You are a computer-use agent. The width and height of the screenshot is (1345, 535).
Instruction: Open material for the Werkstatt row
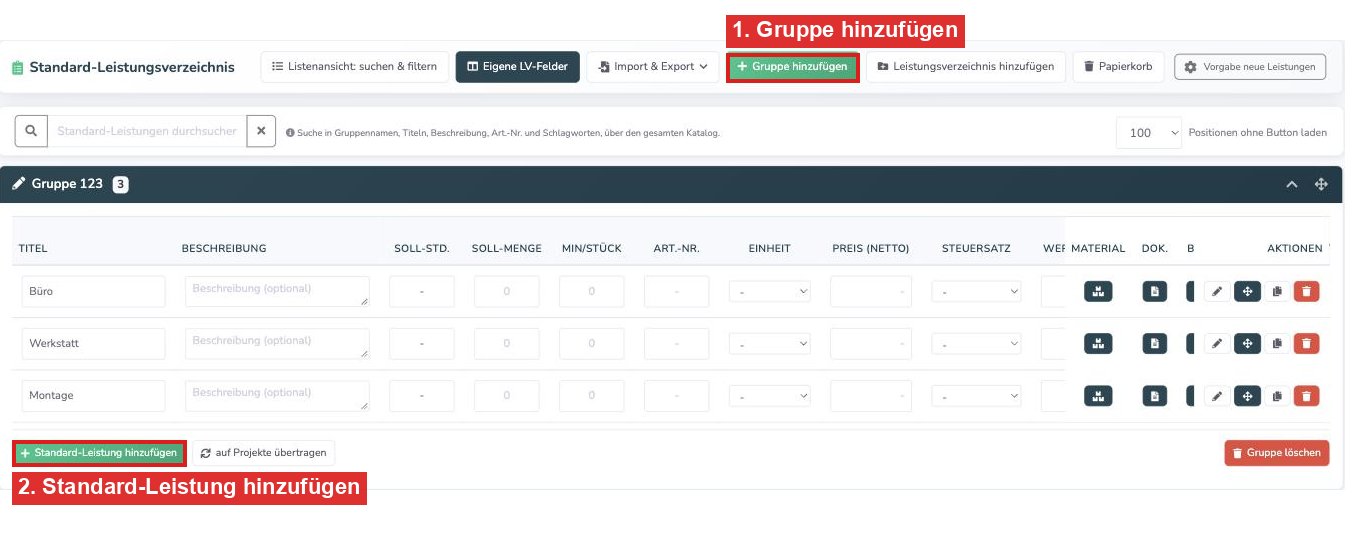point(1098,343)
